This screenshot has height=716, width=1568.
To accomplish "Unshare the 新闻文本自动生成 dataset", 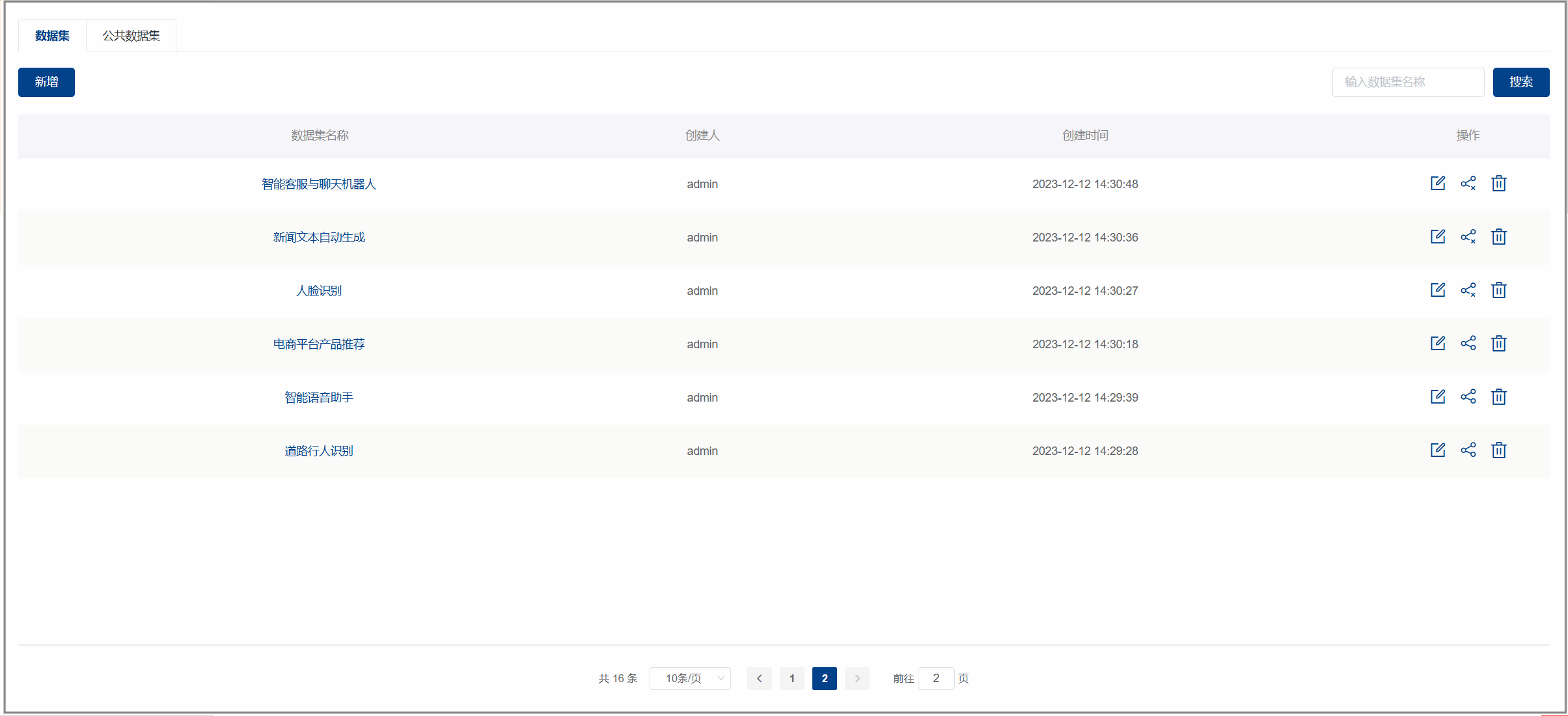I will (1468, 237).
